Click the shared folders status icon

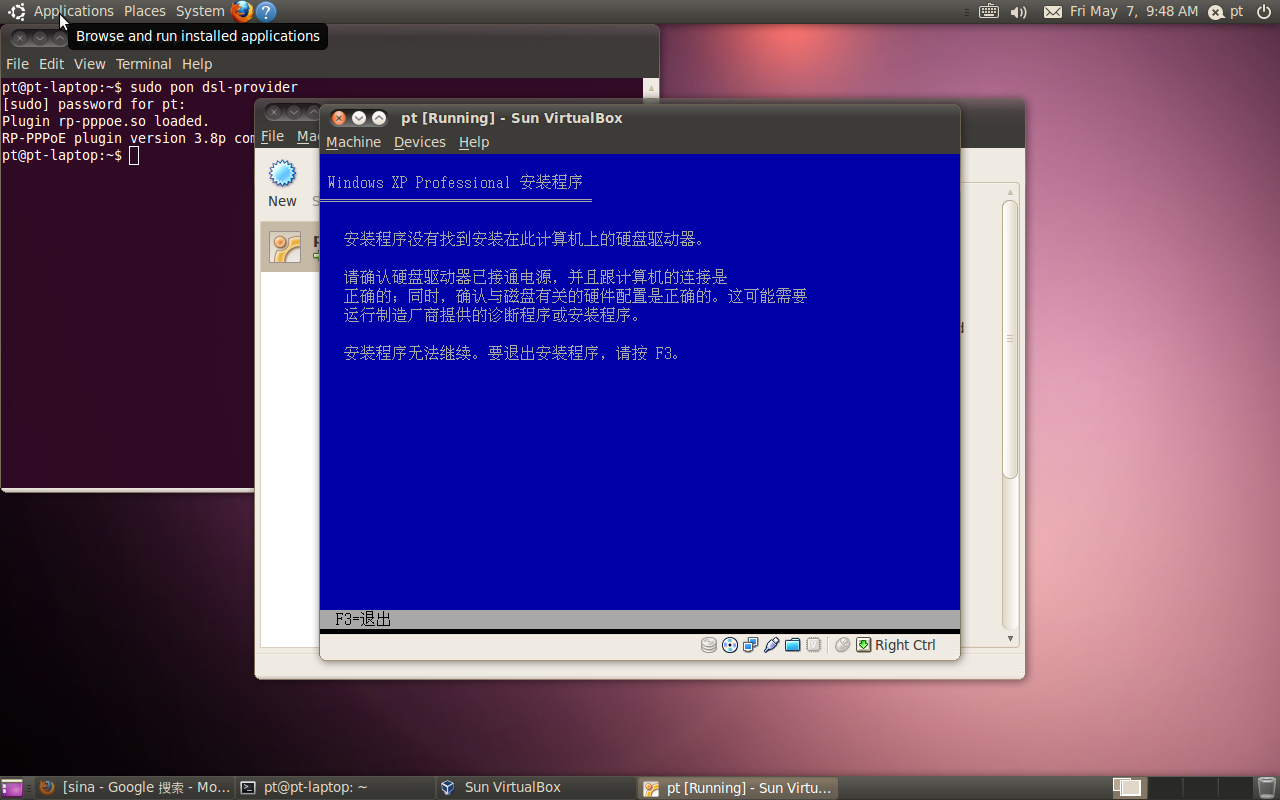[793, 645]
